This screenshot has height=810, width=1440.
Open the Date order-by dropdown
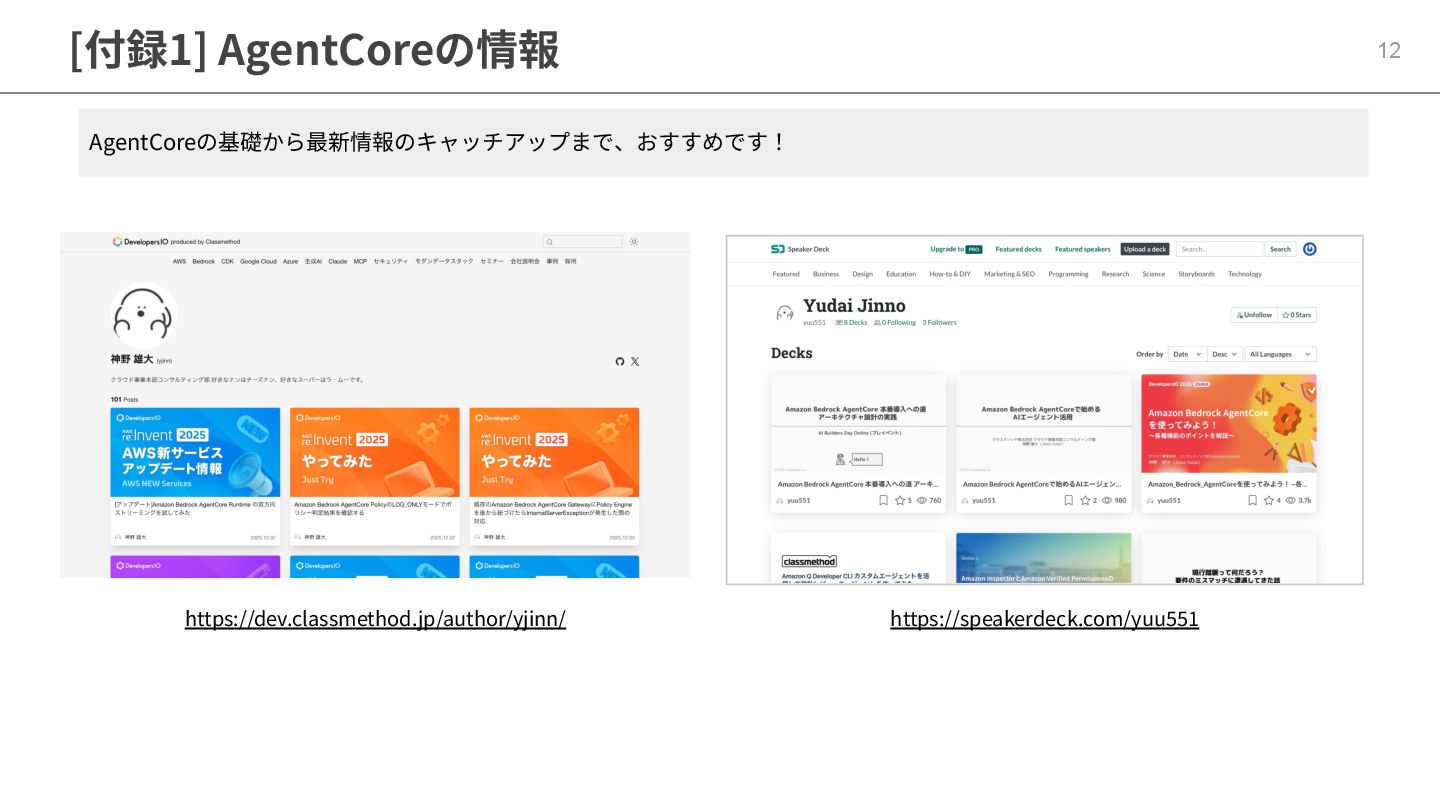point(1186,354)
